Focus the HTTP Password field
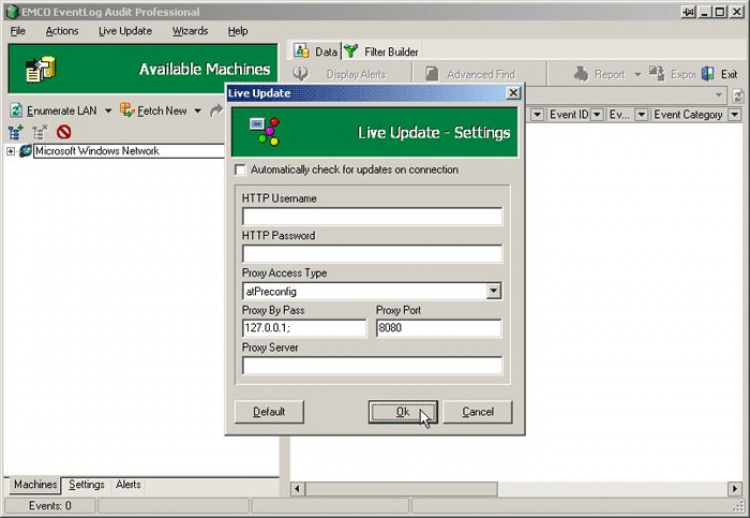The width and height of the screenshot is (750, 518). [372, 254]
